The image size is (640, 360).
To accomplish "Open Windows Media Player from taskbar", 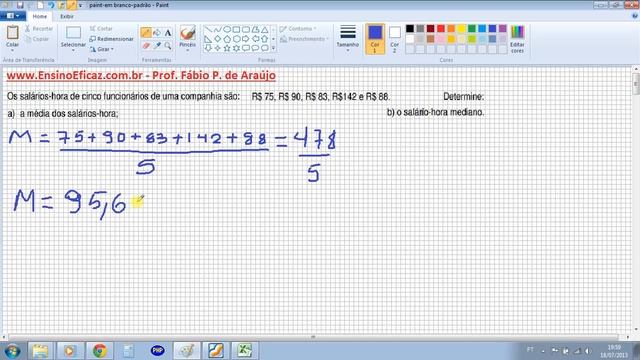I will click(x=70, y=351).
